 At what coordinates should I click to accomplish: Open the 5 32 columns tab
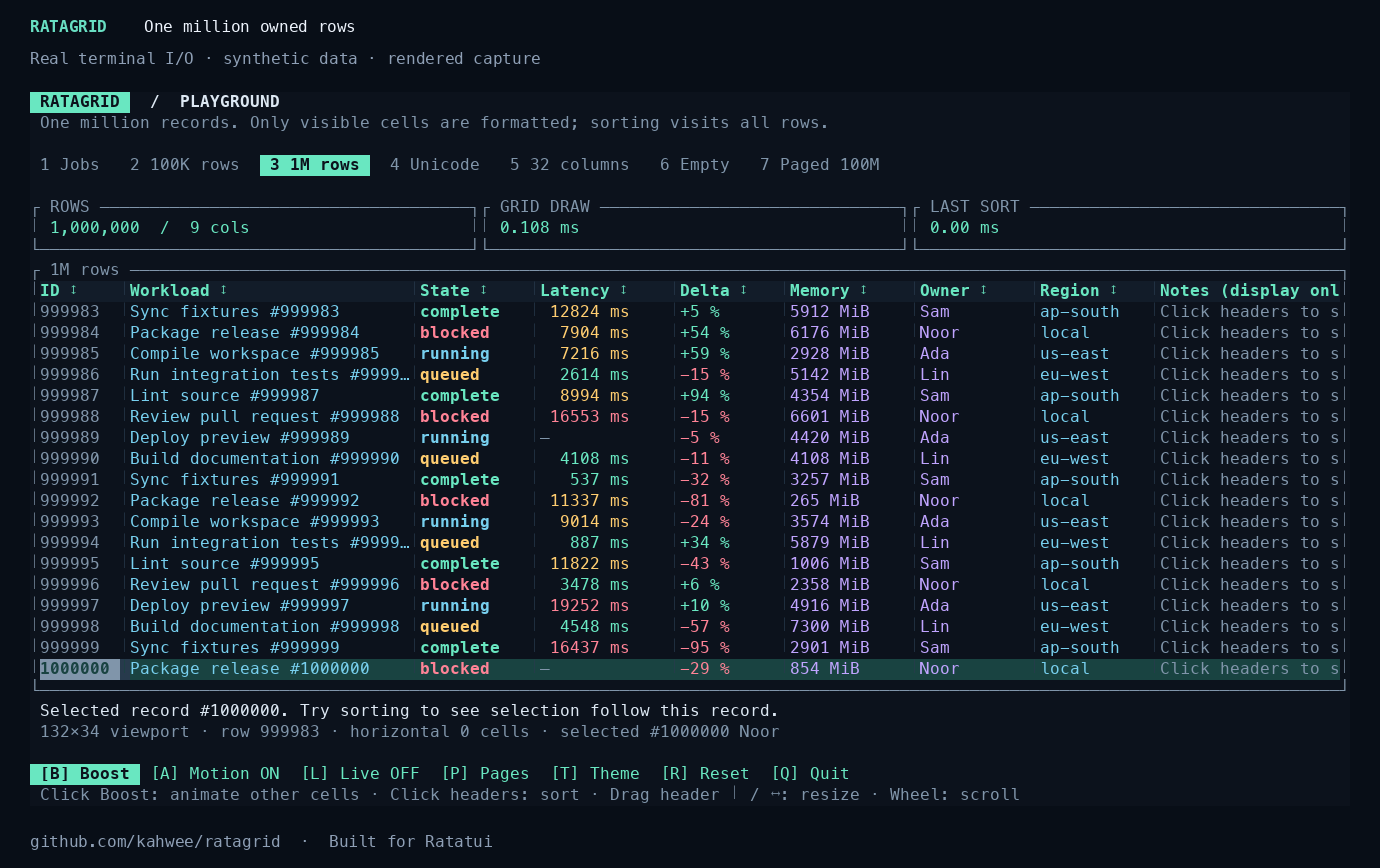570,165
